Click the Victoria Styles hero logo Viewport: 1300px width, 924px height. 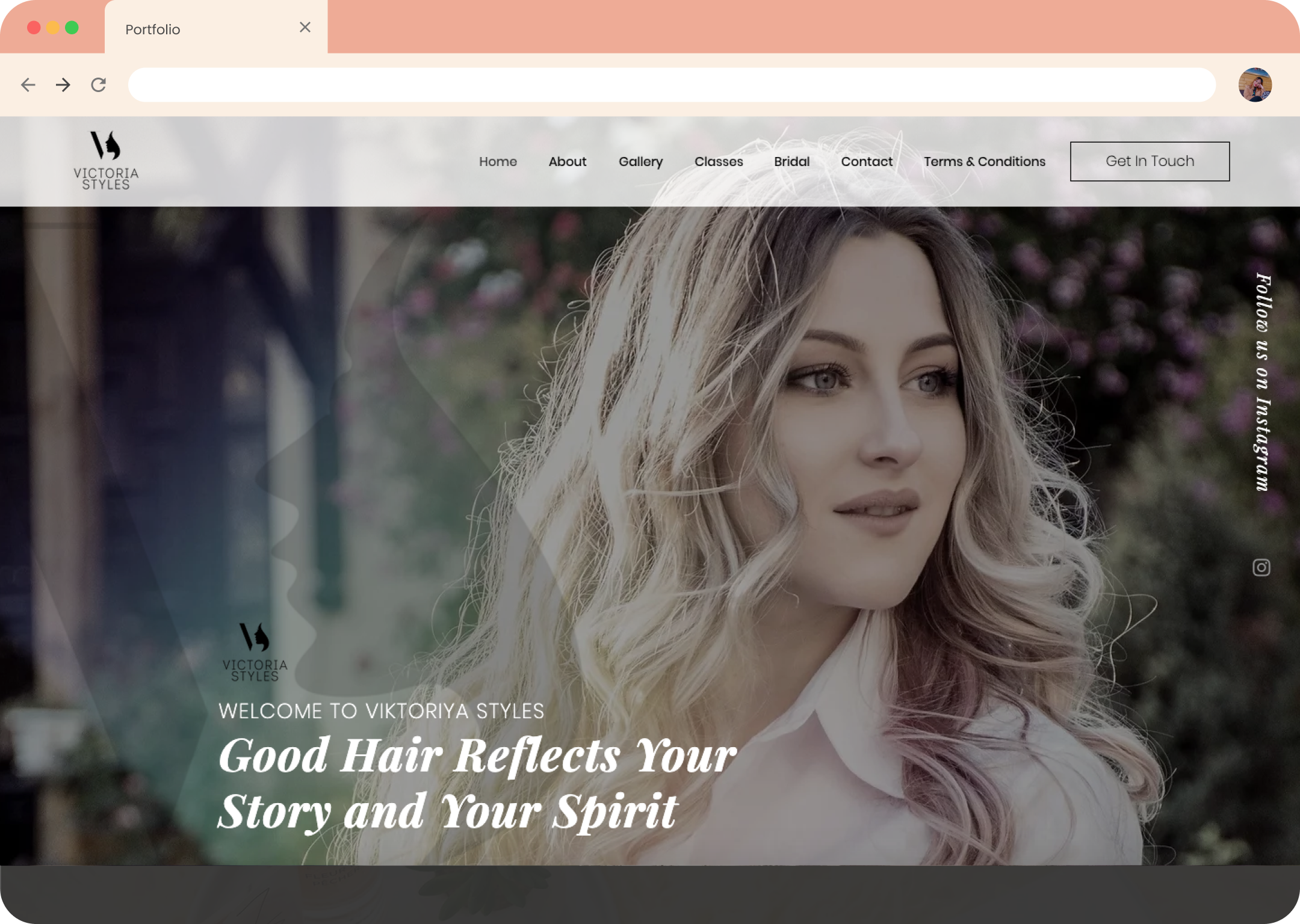(x=255, y=652)
